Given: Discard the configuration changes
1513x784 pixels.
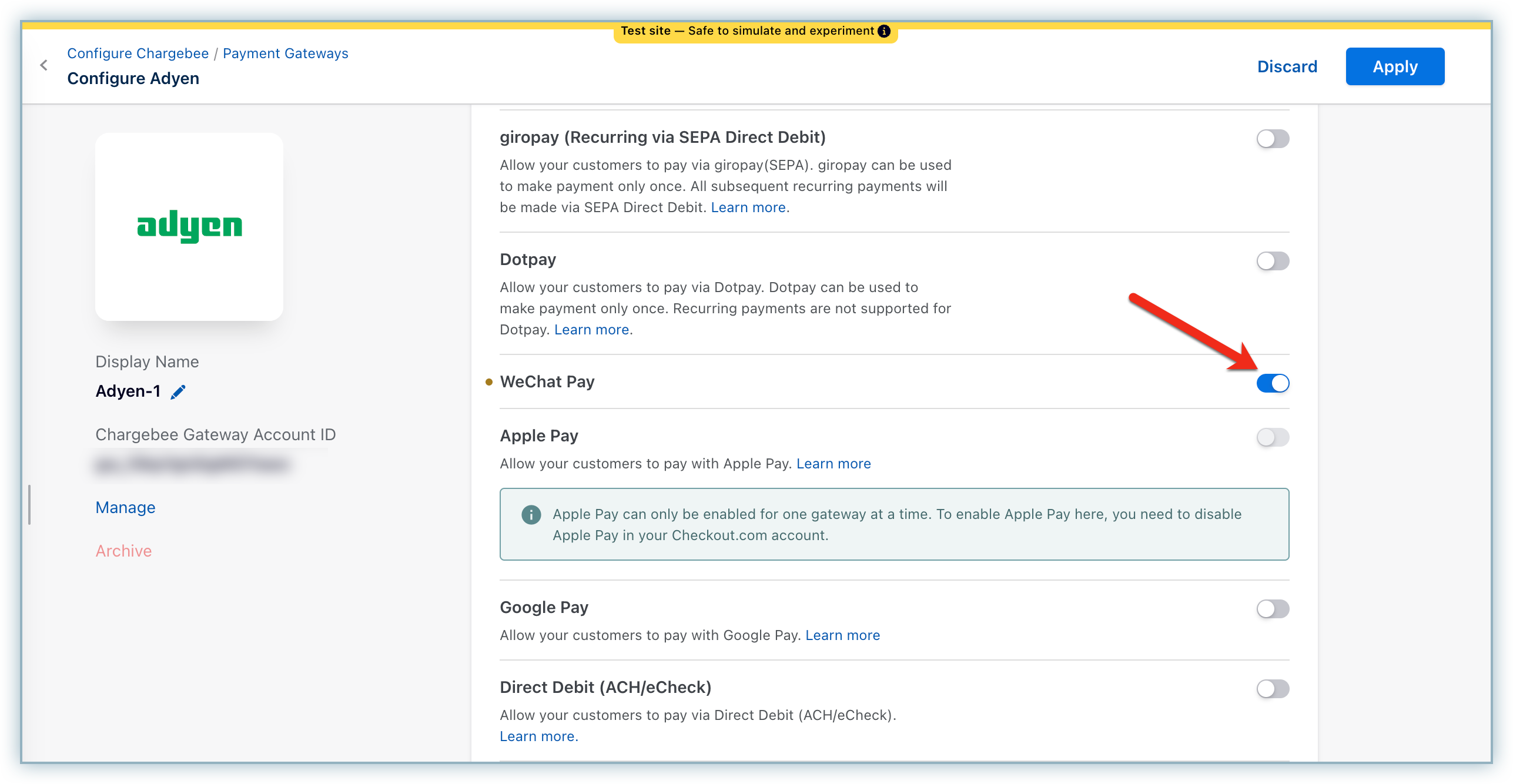Looking at the screenshot, I should [1287, 66].
